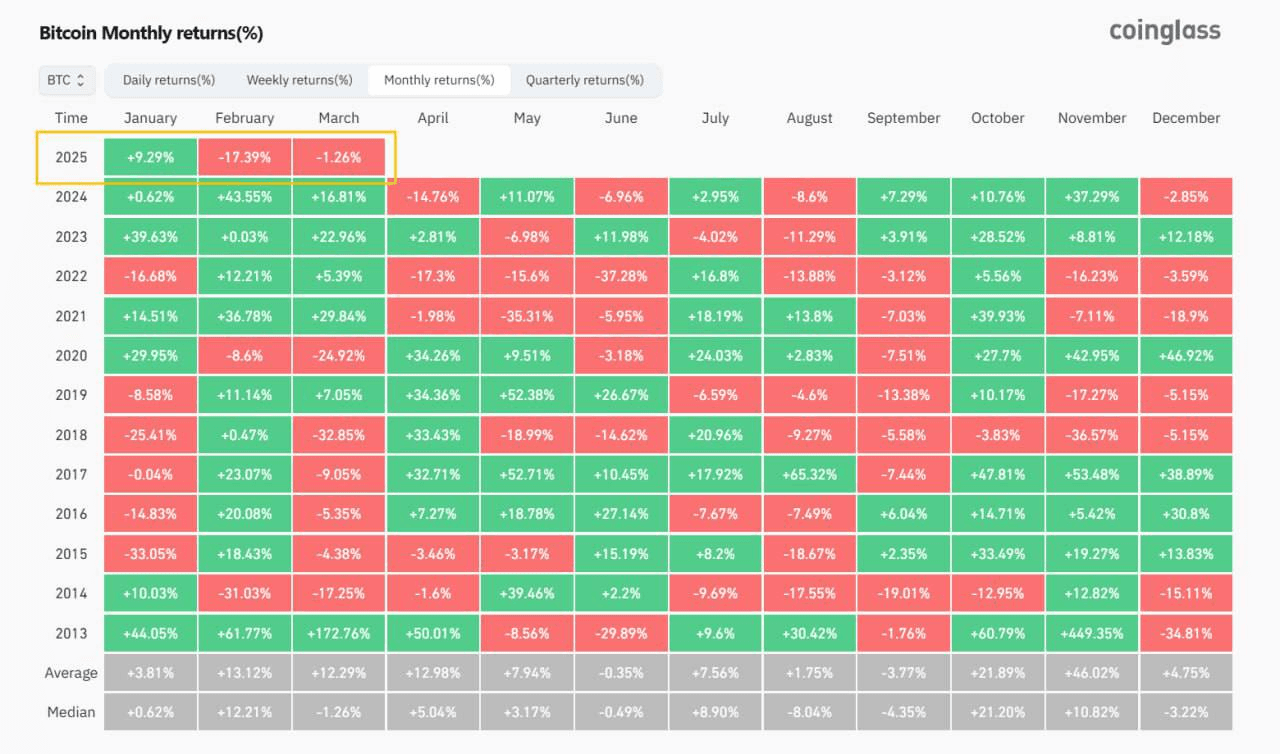Click the October column header

coord(998,118)
